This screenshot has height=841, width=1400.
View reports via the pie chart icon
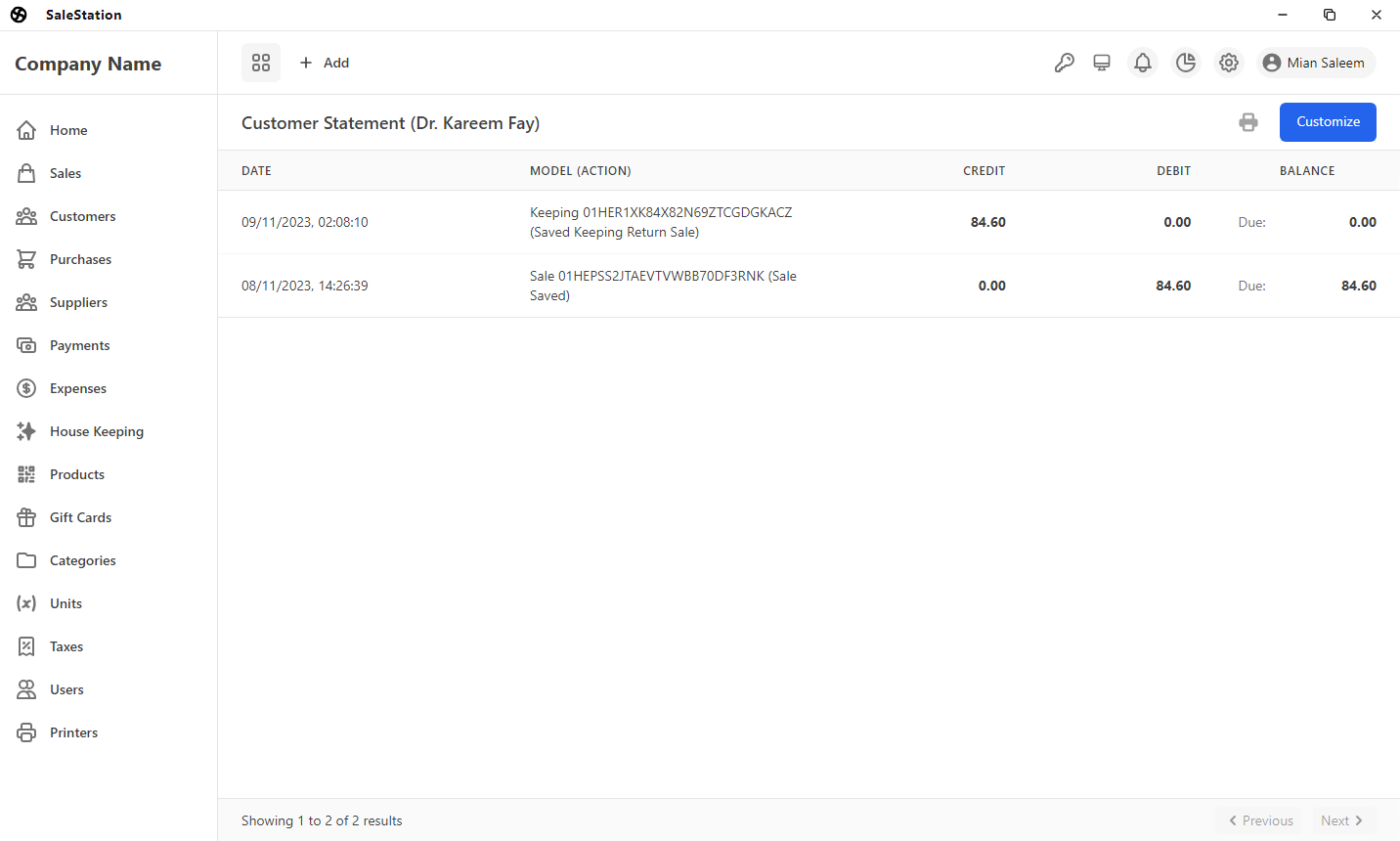[1185, 62]
